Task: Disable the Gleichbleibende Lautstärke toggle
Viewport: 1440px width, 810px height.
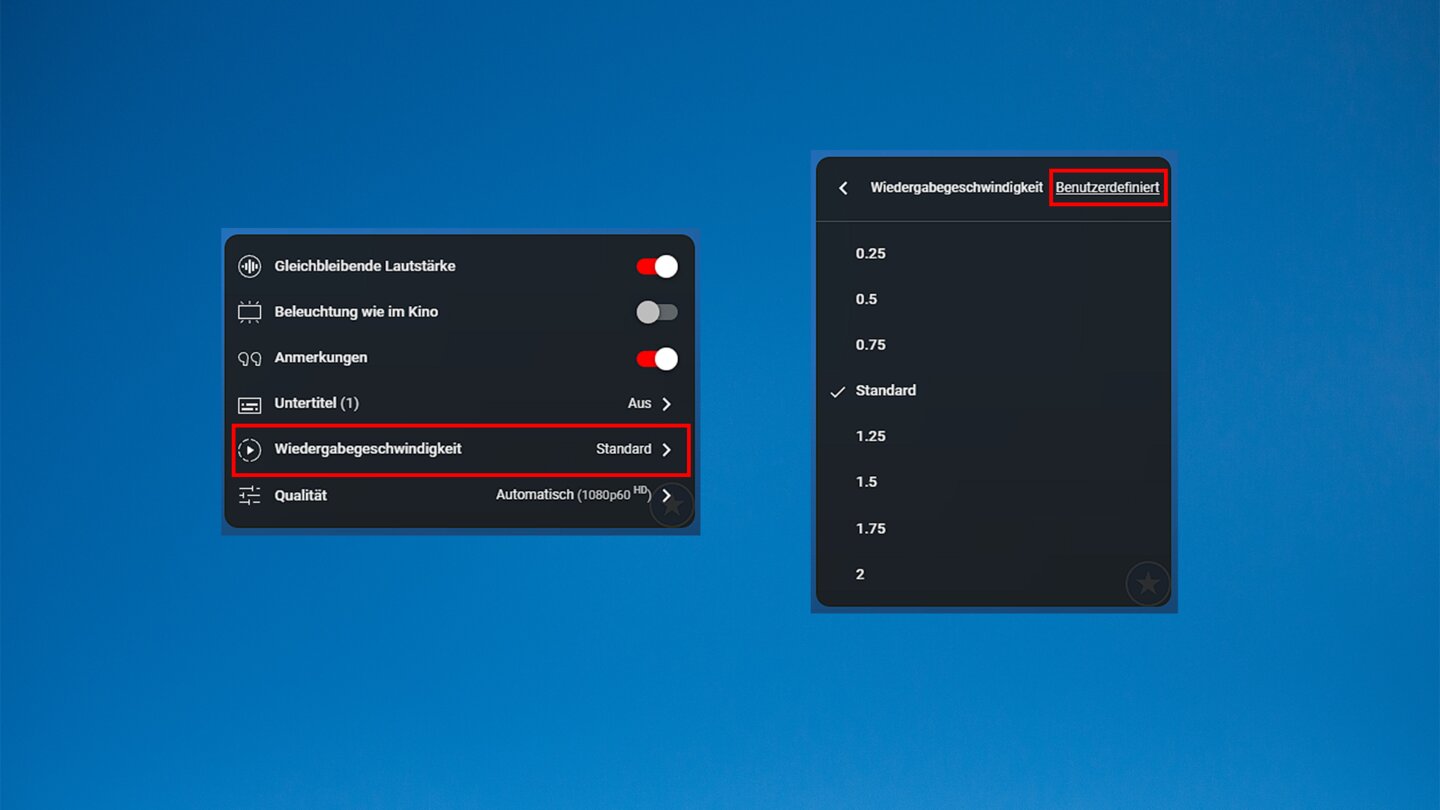Action: click(x=657, y=266)
